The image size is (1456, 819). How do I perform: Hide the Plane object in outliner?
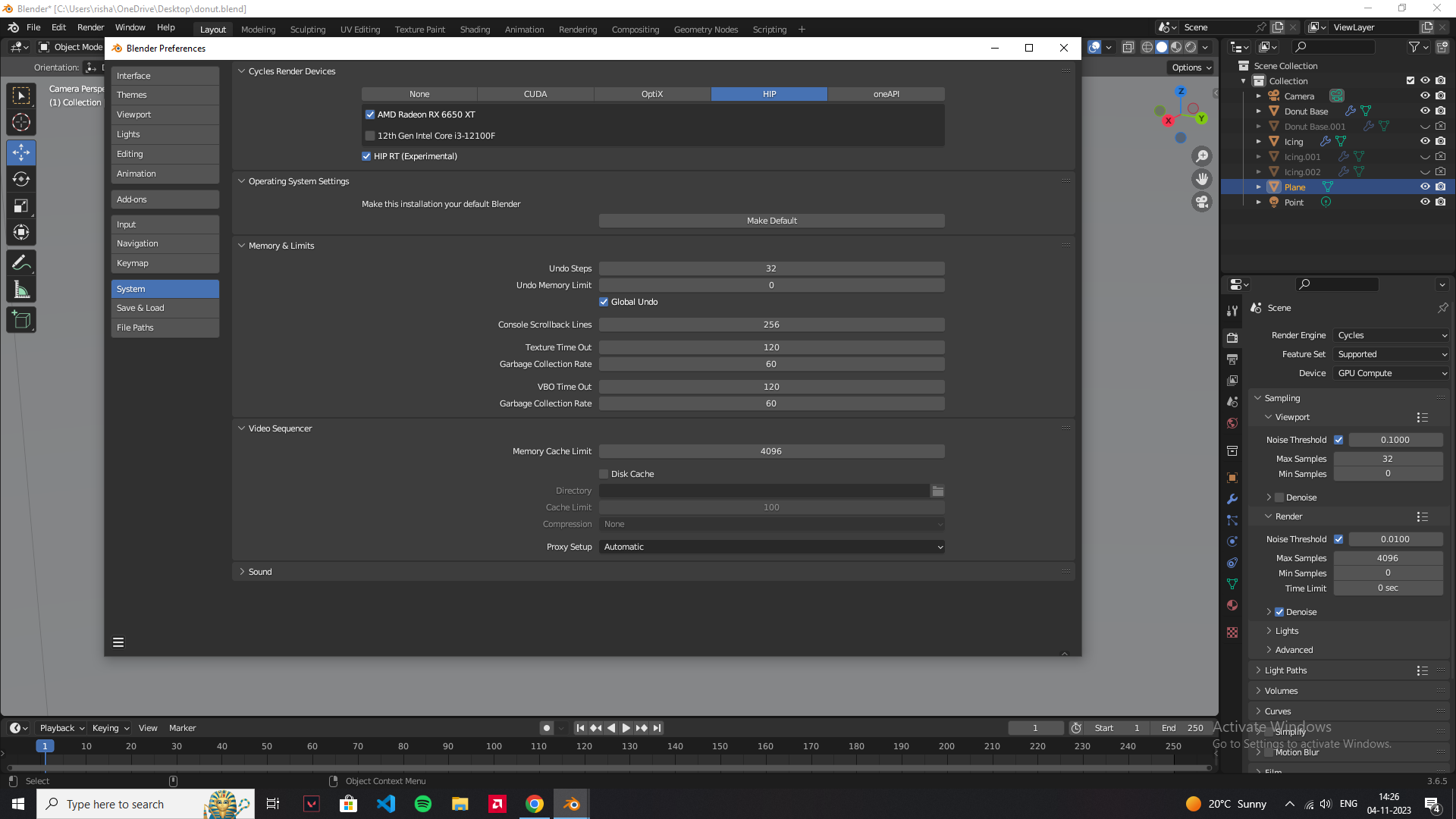click(x=1425, y=187)
